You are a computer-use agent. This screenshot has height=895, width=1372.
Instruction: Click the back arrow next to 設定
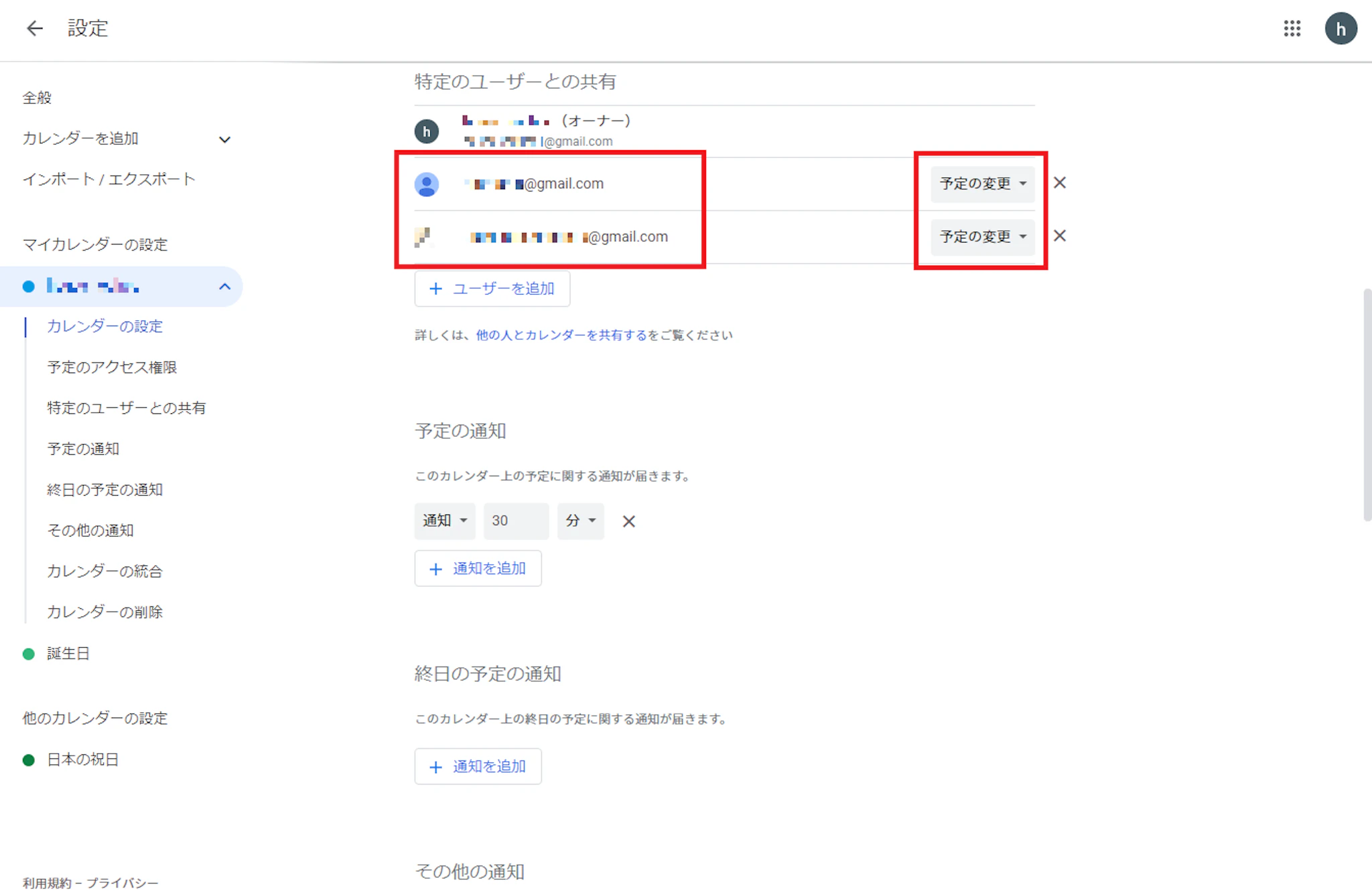35,28
